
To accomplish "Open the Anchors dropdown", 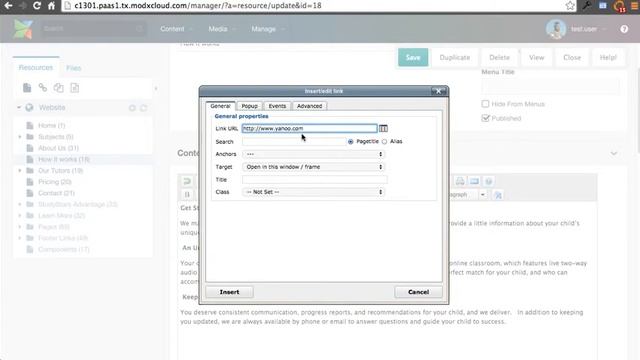I will pos(313,154).
